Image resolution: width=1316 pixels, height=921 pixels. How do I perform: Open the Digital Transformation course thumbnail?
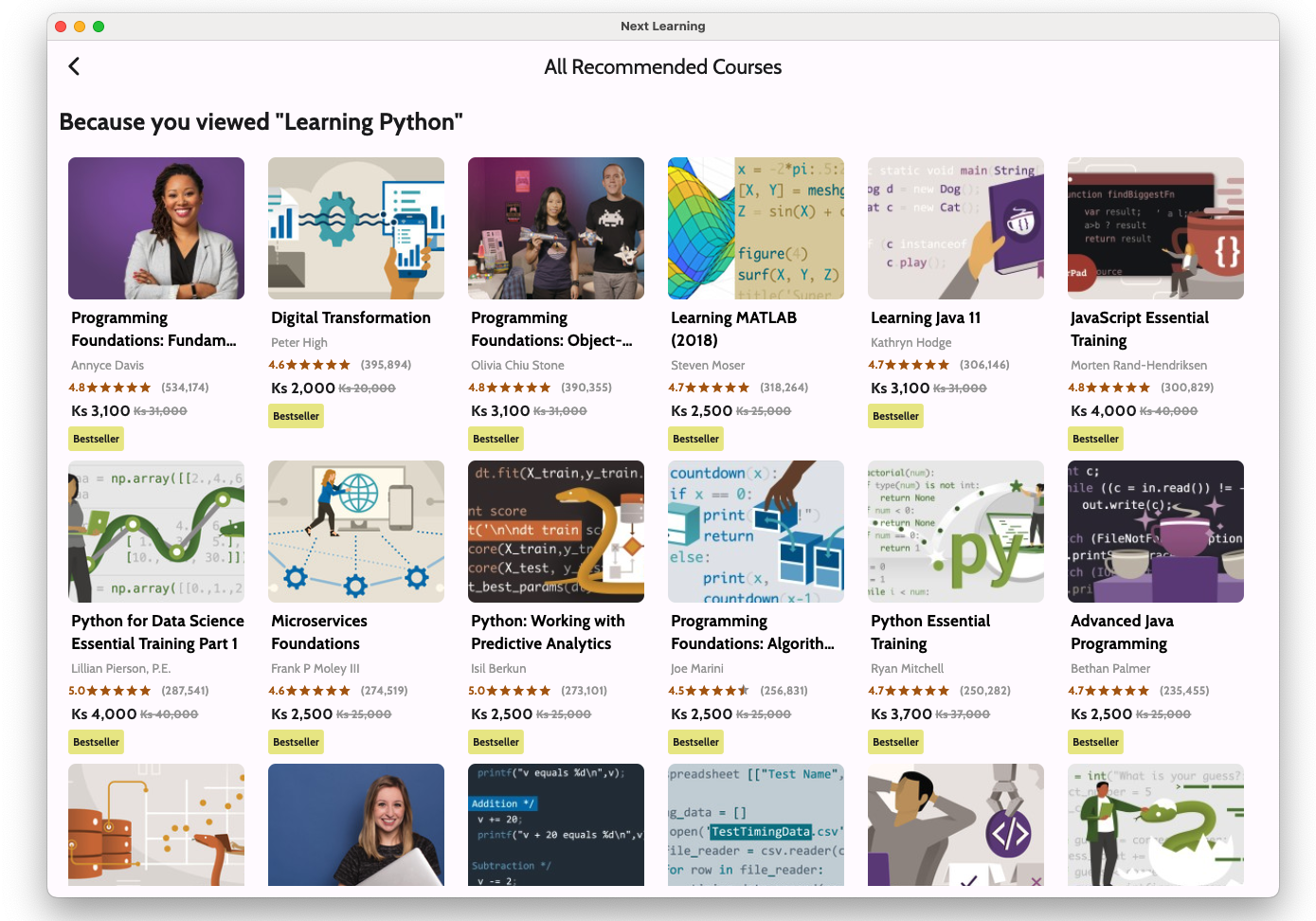point(355,228)
